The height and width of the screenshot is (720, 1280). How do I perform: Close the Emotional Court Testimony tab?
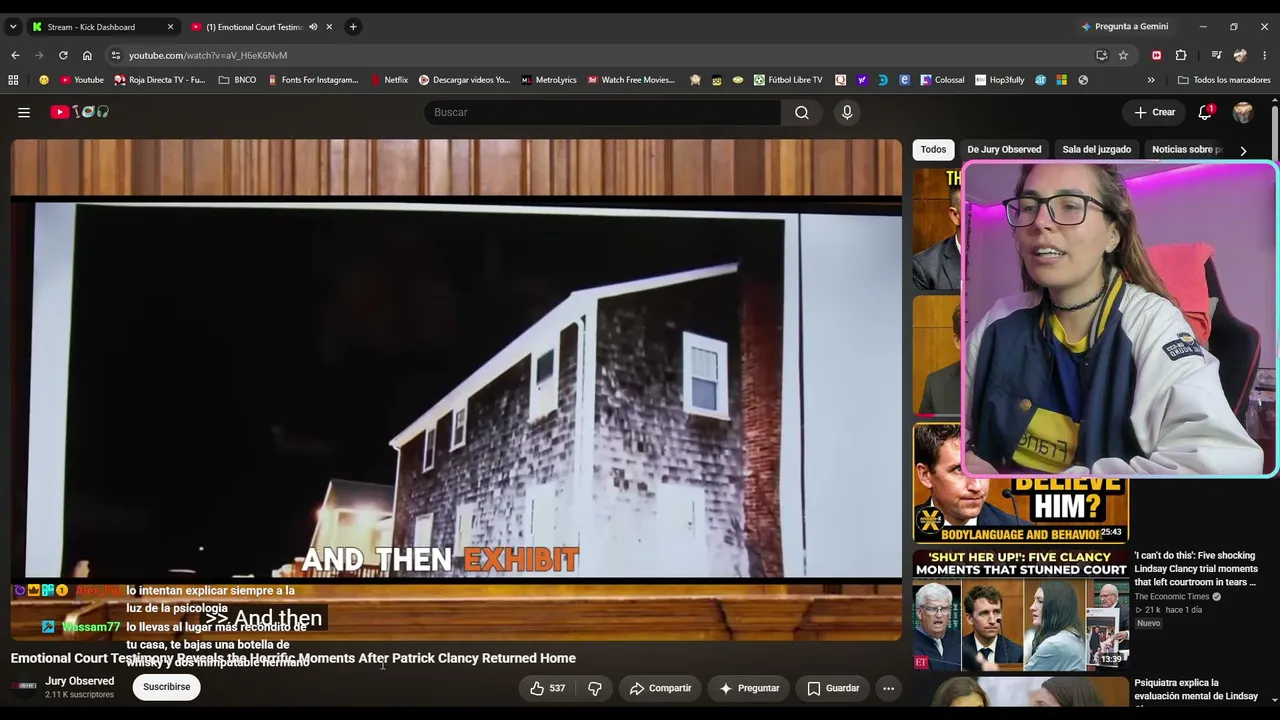coord(330,27)
